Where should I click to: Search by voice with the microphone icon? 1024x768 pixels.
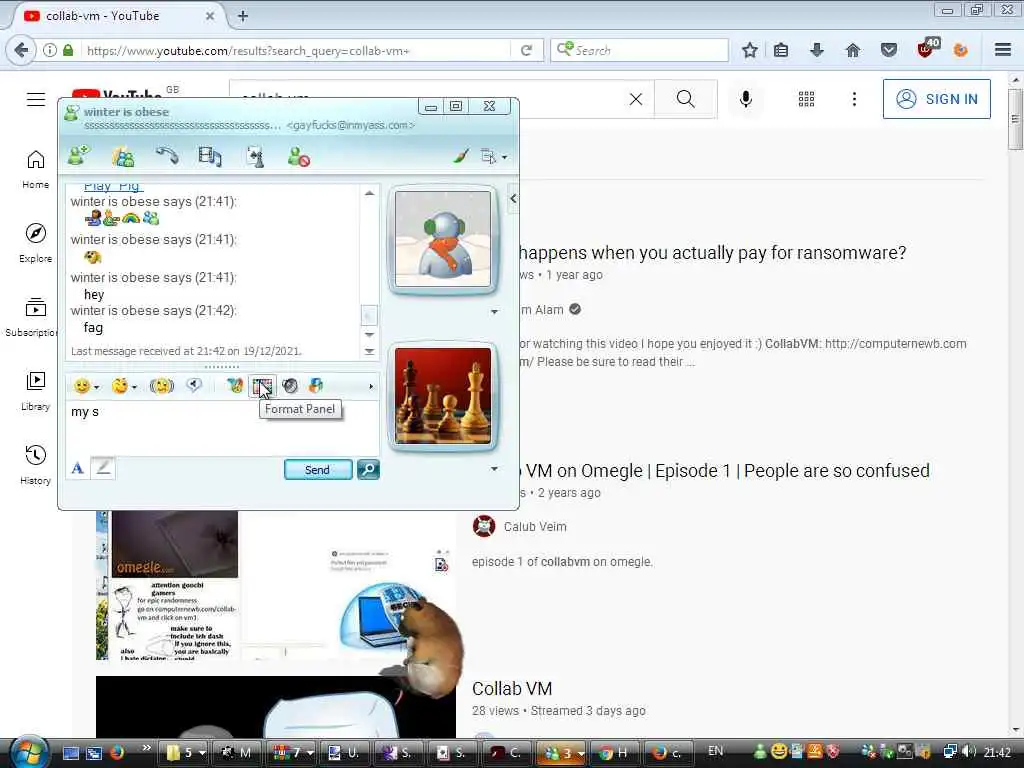745,99
